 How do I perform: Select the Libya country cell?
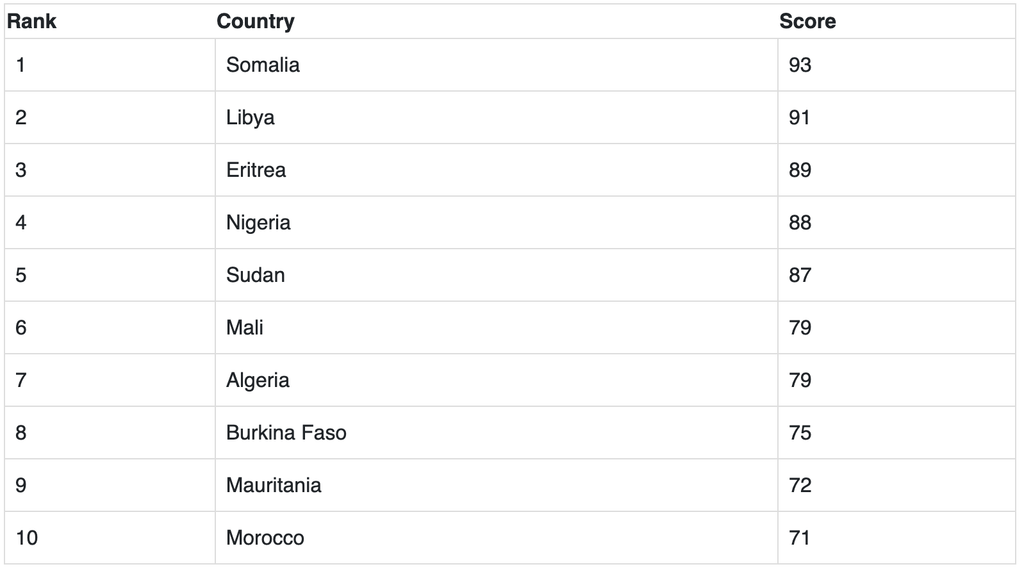pyautogui.click(x=250, y=118)
